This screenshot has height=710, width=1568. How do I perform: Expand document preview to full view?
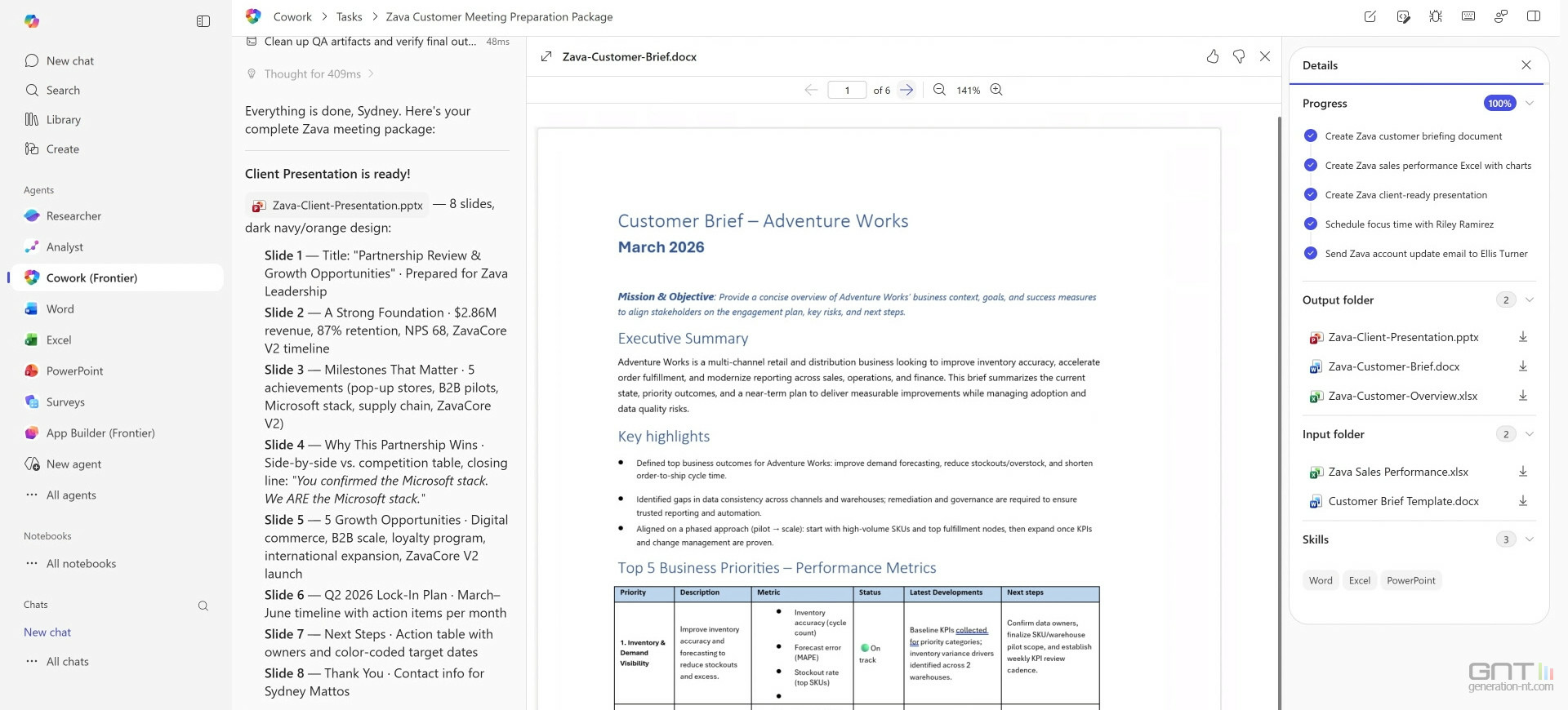[546, 56]
